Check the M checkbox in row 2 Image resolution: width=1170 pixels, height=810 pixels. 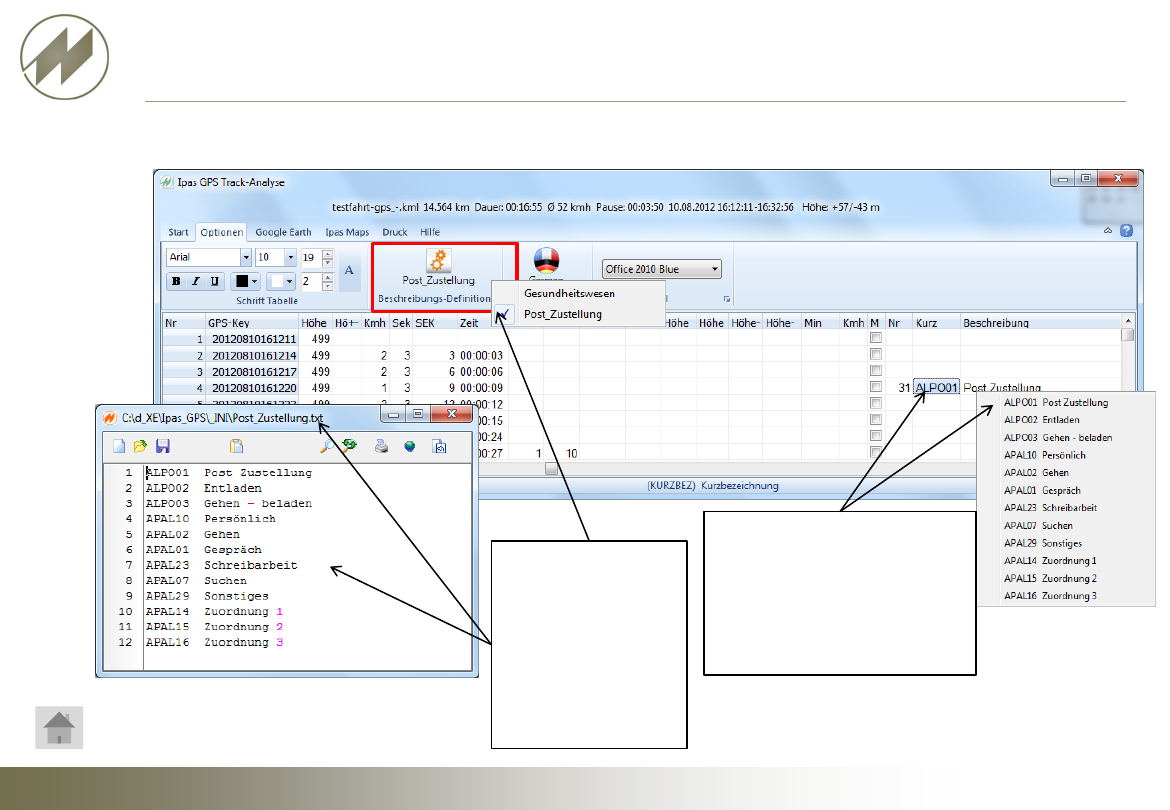(x=876, y=354)
